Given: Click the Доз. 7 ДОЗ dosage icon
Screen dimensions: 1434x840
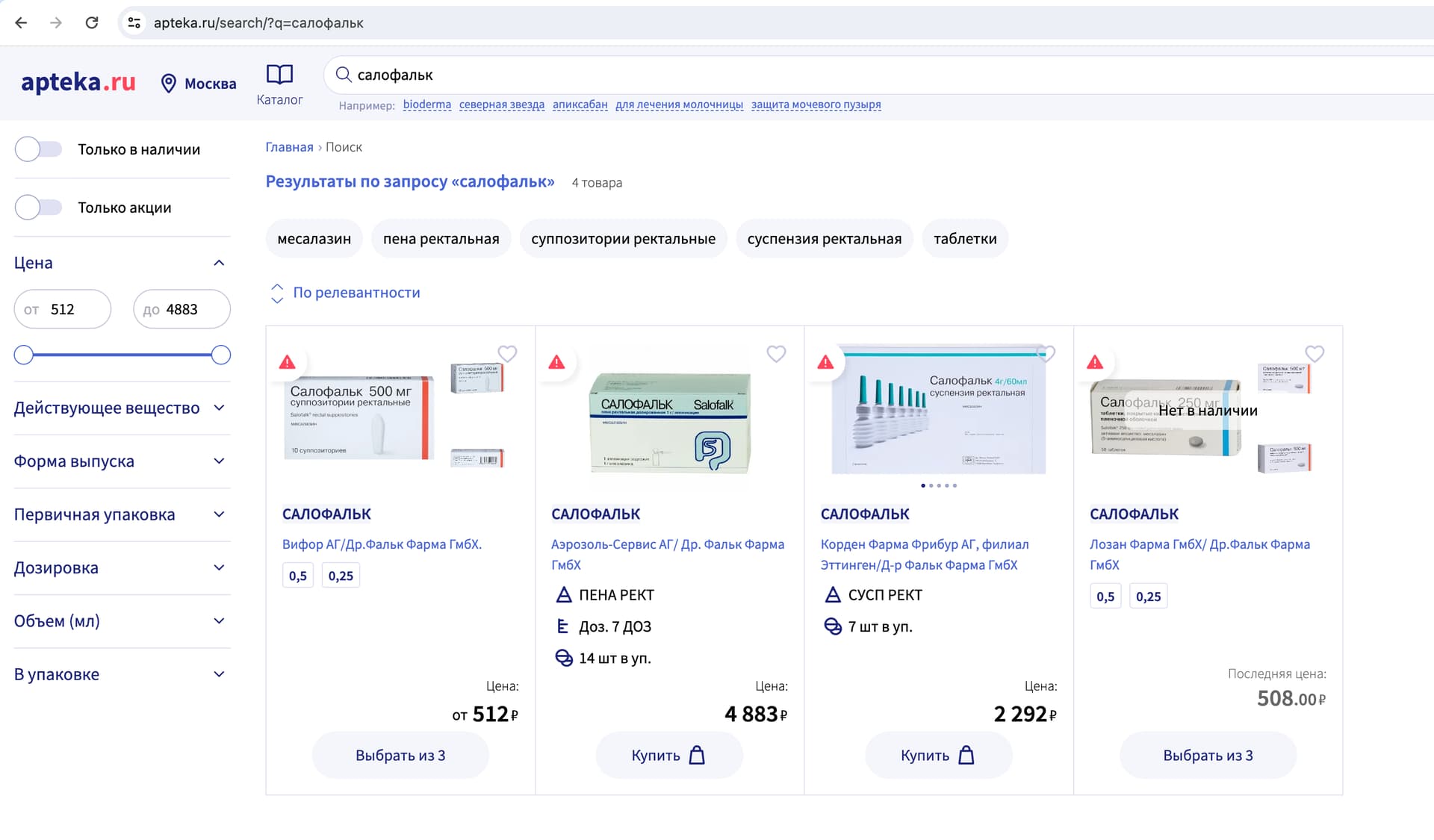Looking at the screenshot, I should coord(563,626).
